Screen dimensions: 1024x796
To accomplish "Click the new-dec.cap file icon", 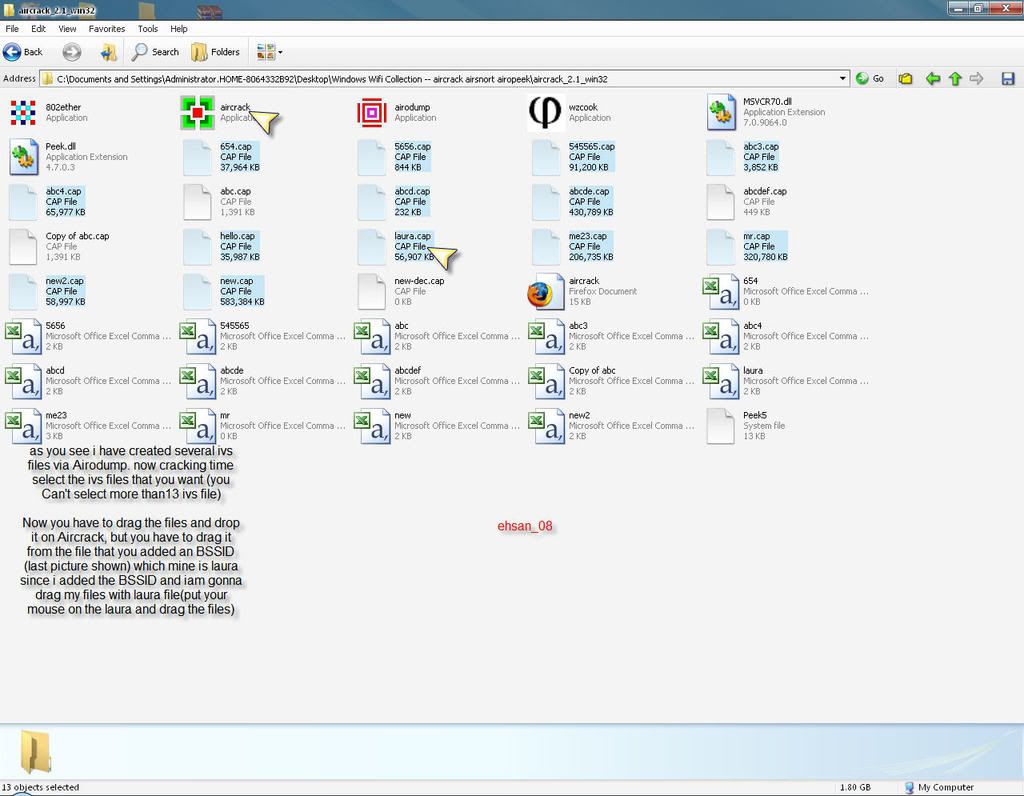I will coord(372,291).
